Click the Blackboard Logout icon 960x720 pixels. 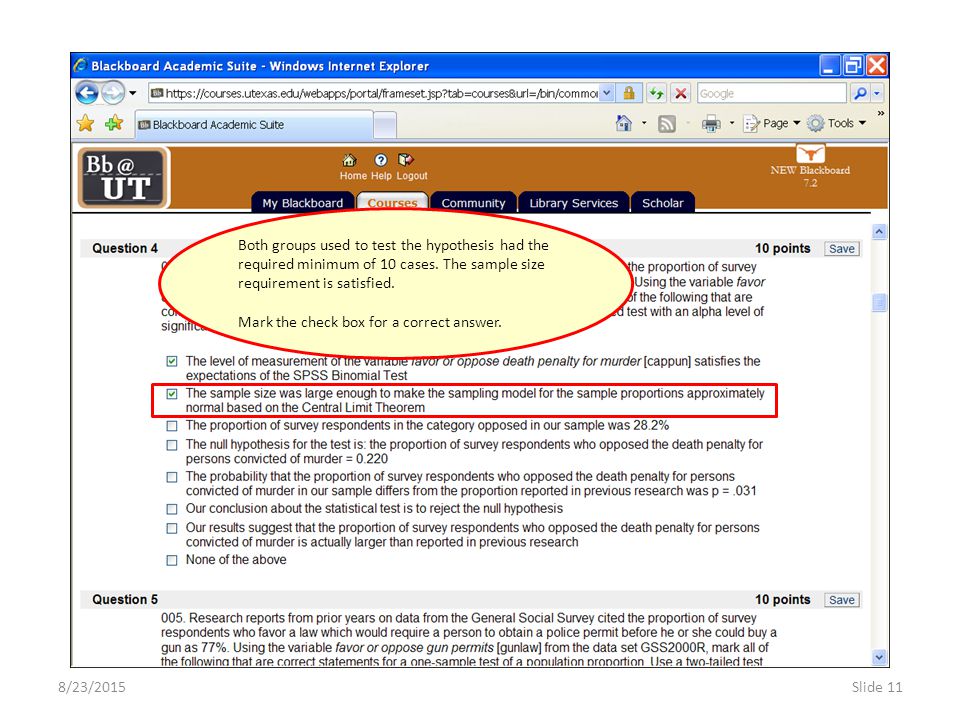pyautogui.click(x=405, y=160)
